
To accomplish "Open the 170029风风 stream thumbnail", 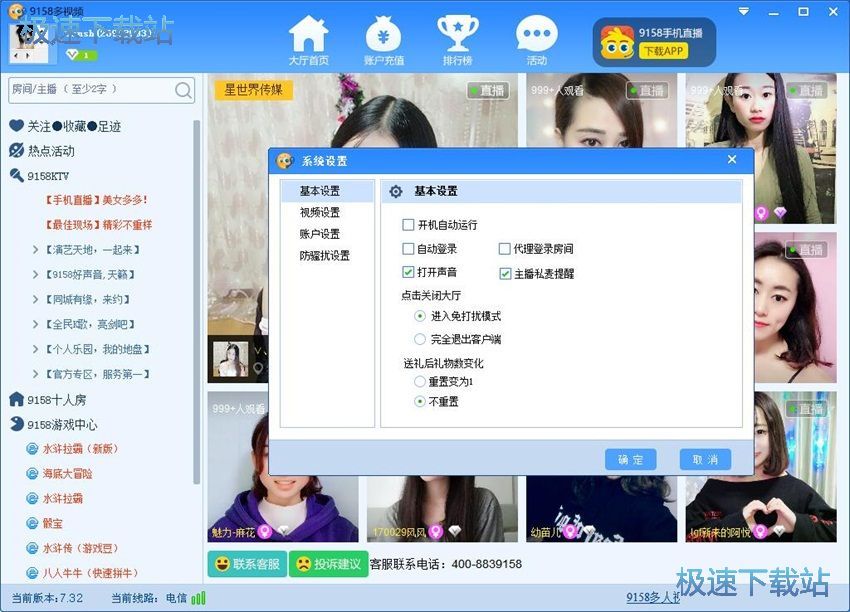I will (x=442, y=510).
